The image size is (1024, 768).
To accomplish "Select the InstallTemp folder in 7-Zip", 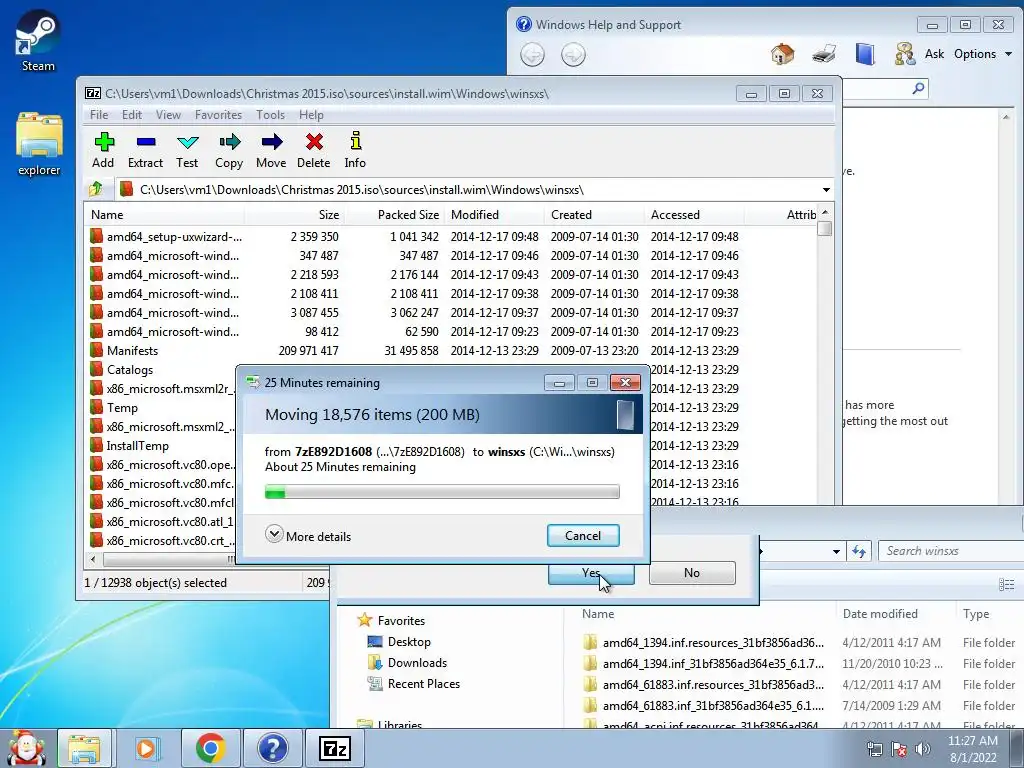I will [138, 445].
